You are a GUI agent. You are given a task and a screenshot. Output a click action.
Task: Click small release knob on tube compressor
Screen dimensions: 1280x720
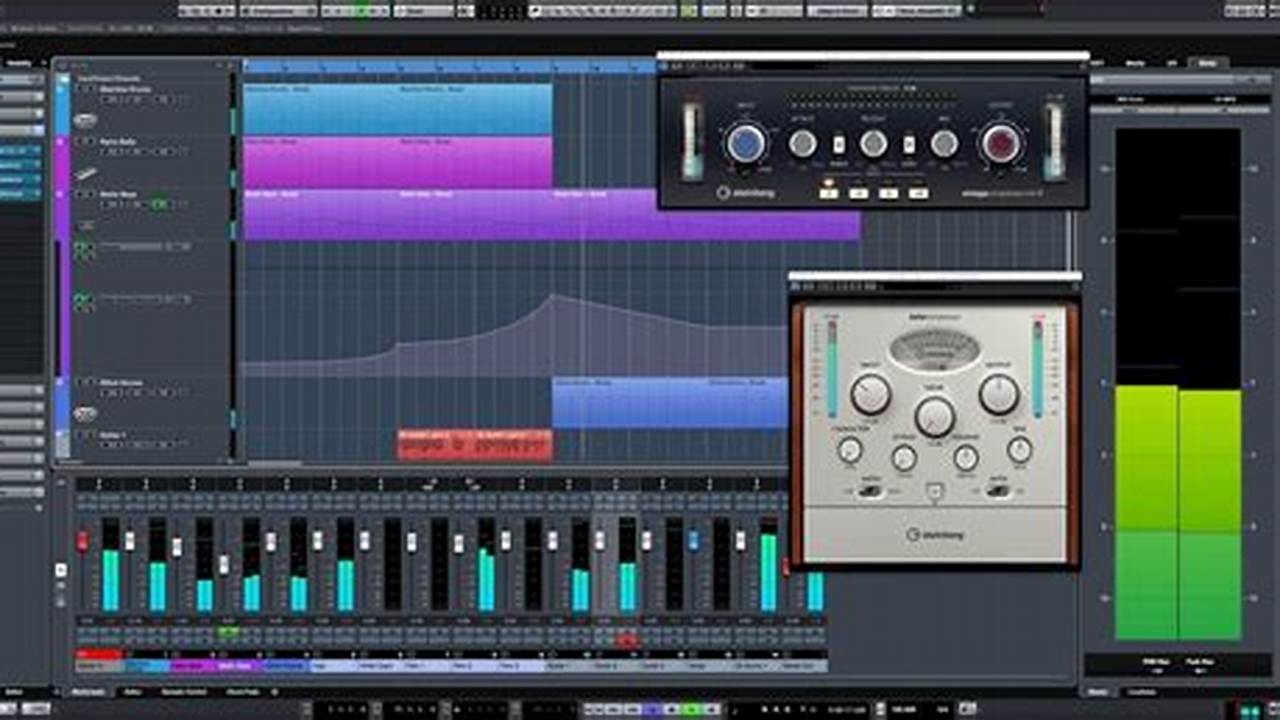[x=966, y=458]
